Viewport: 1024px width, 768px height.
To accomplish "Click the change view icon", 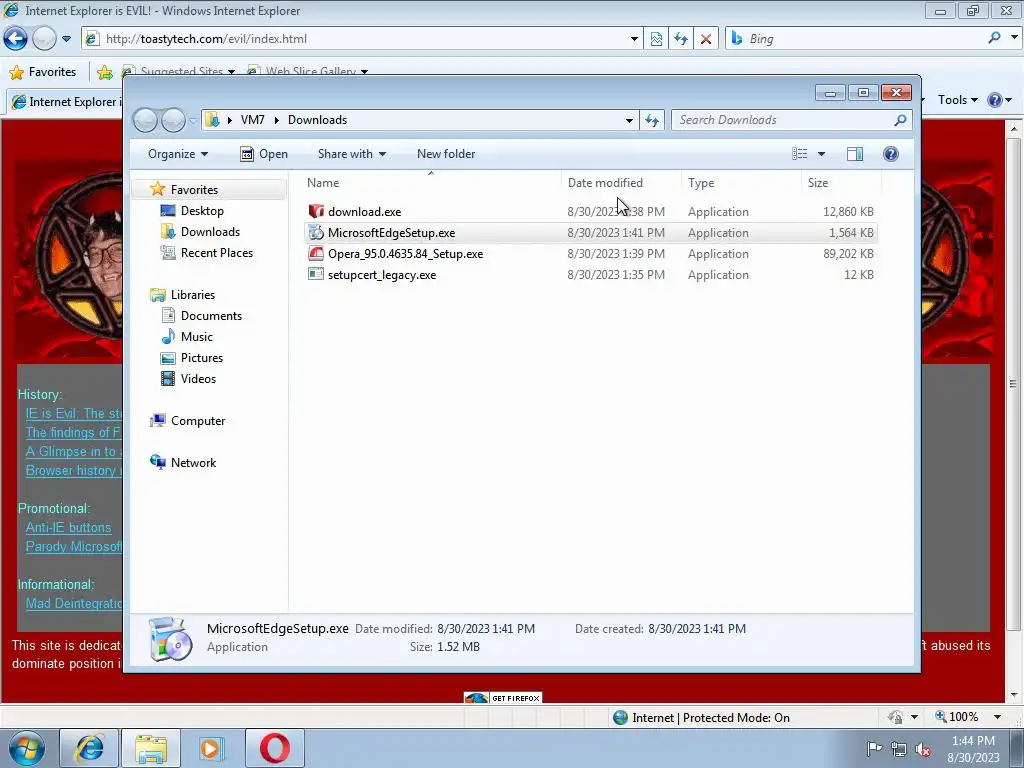I will click(799, 153).
